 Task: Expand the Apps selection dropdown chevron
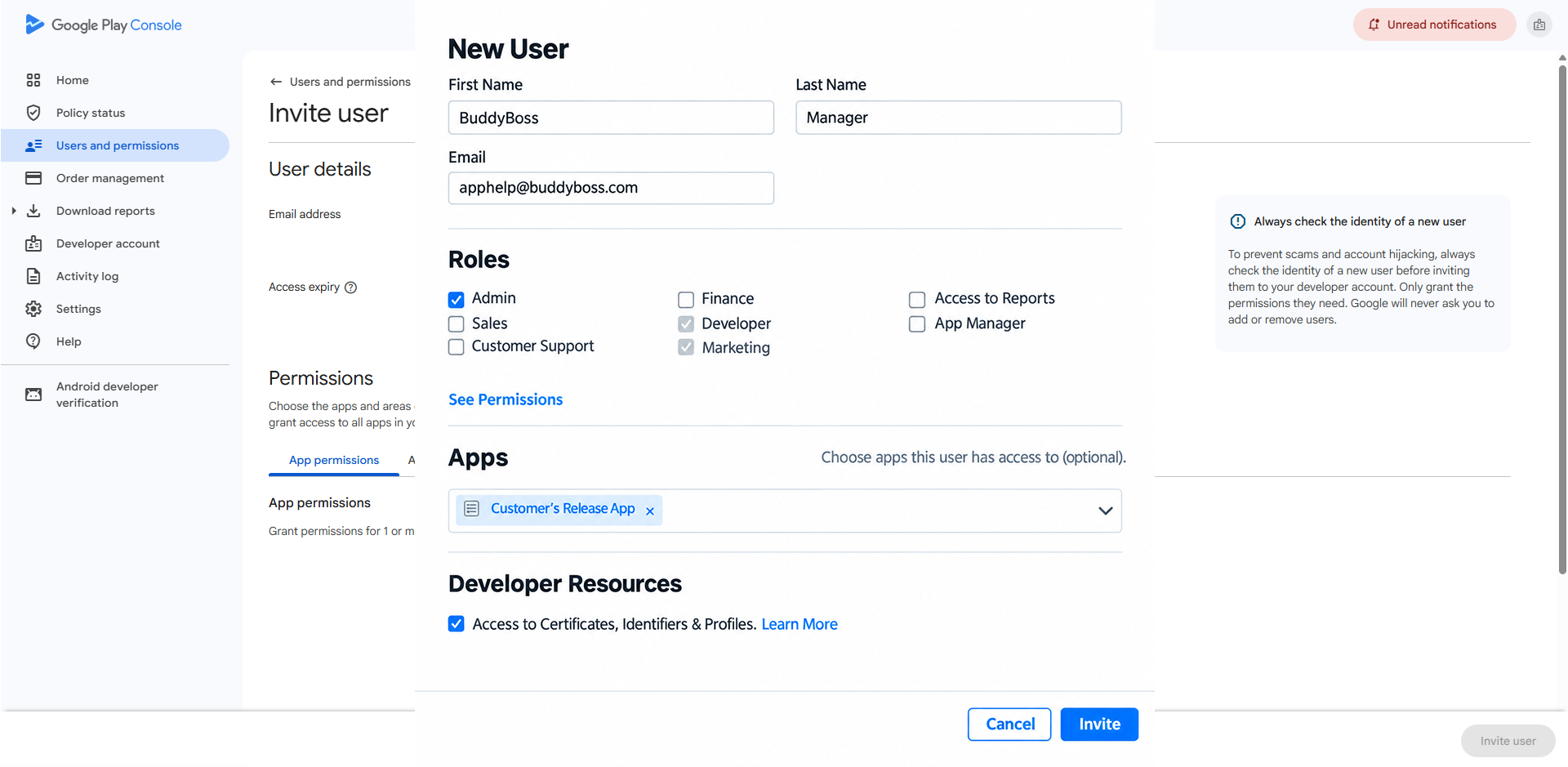(x=1106, y=511)
